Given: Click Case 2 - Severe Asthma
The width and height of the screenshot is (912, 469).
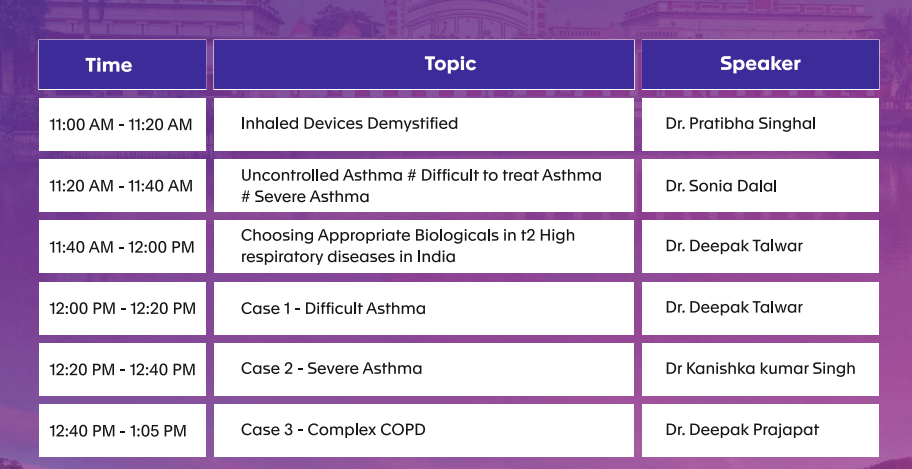Looking at the screenshot, I should [x=331, y=369].
